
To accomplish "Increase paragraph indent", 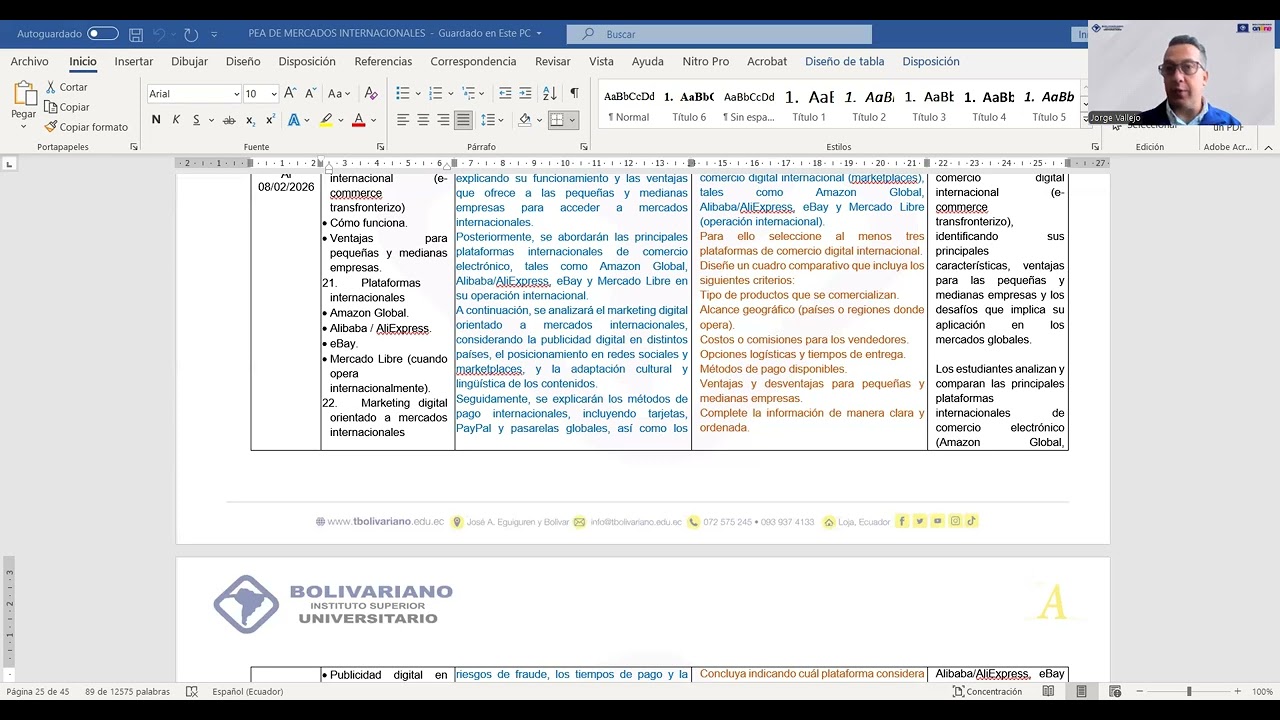I will pyautogui.click(x=526, y=93).
